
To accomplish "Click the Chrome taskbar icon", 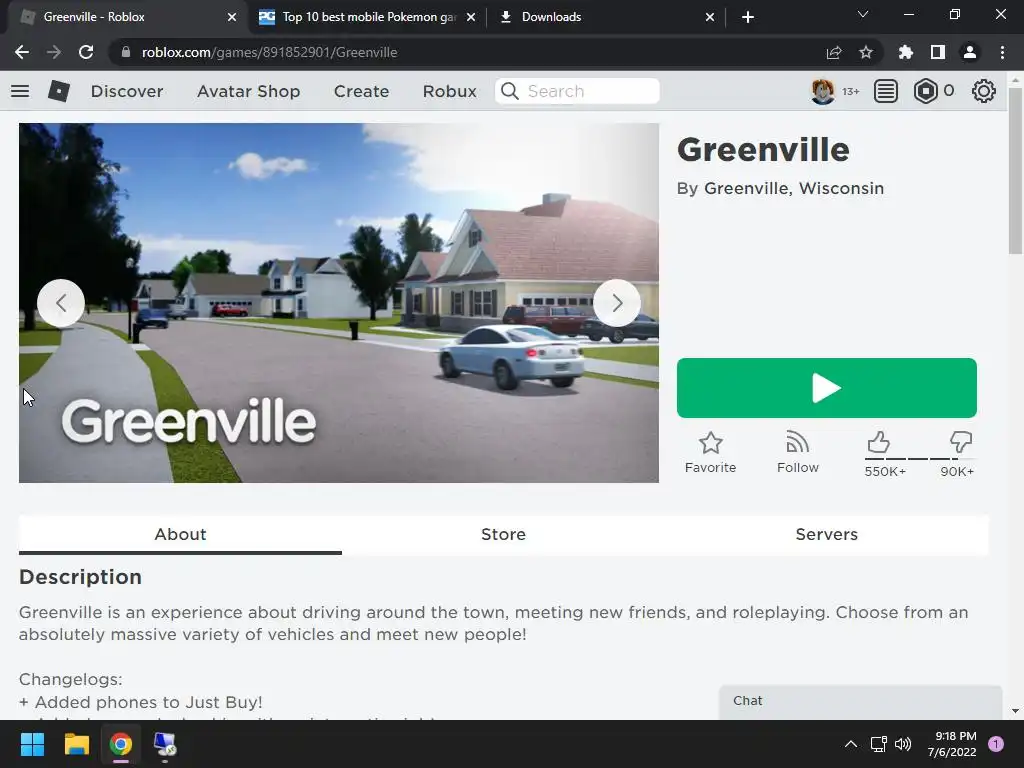I will (121, 744).
